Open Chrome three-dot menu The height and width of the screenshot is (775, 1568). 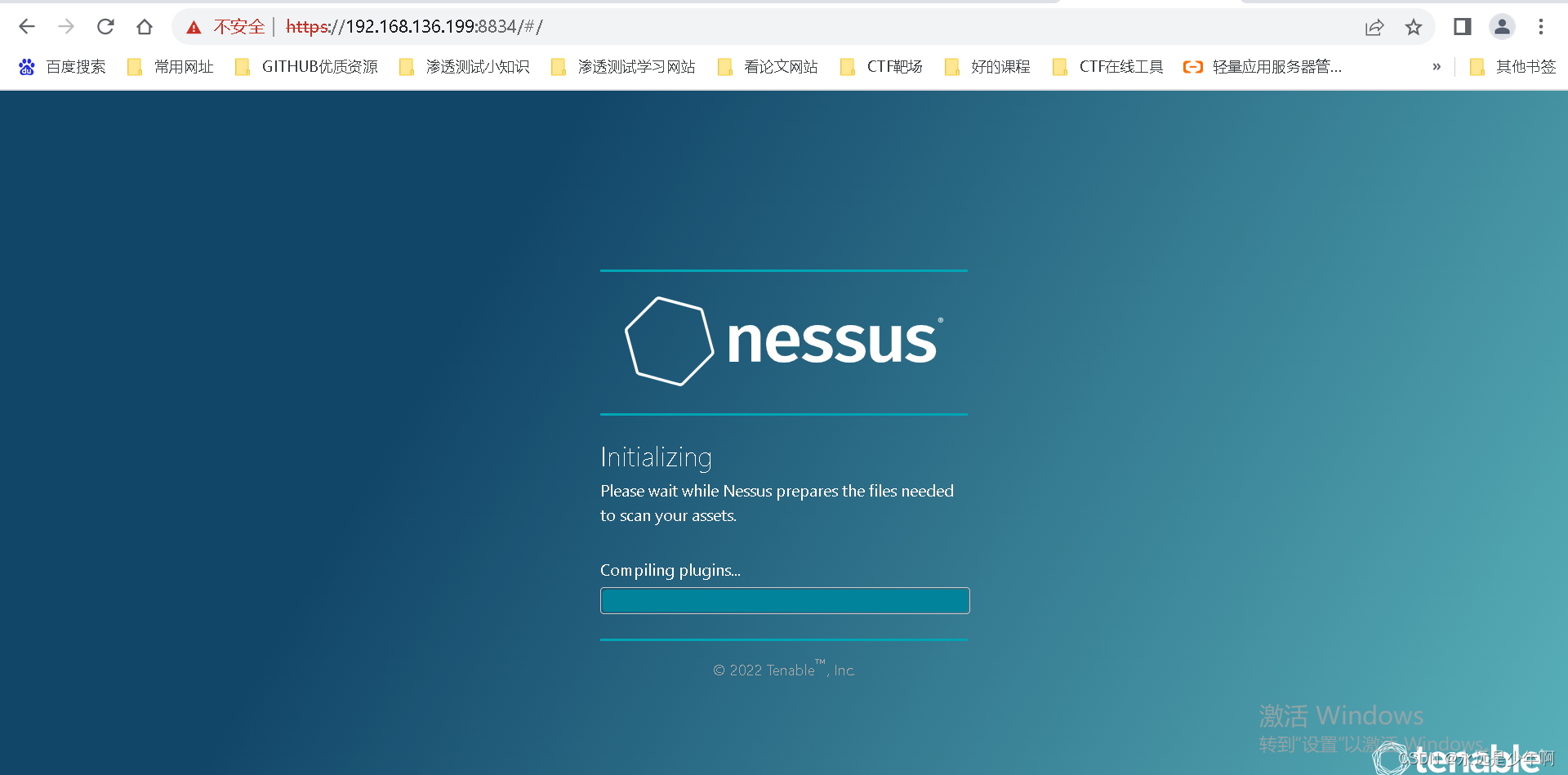coord(1541,27)
